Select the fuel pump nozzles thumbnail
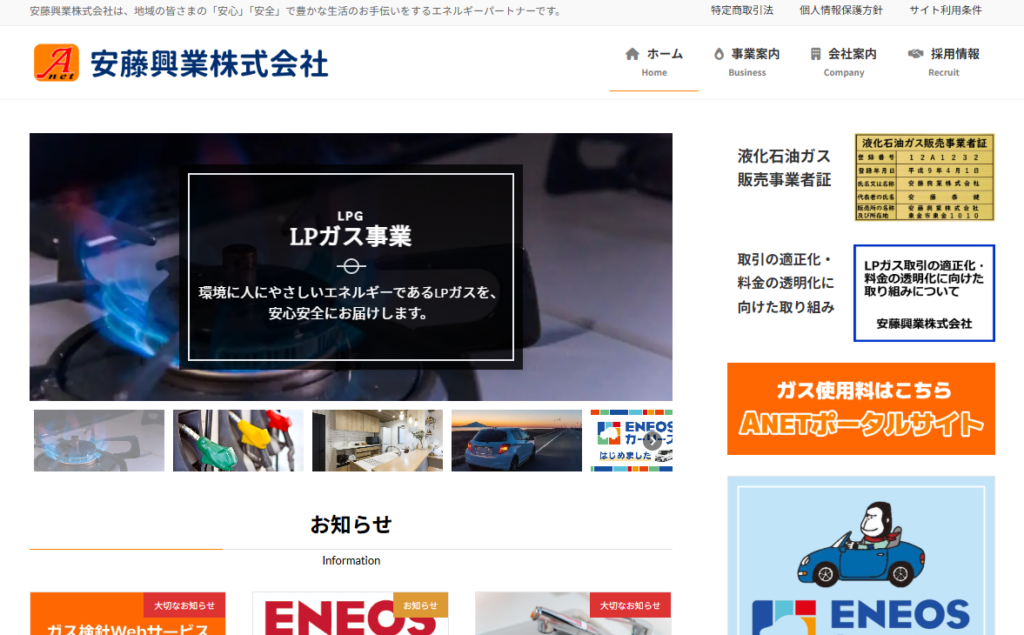 (238, 440)
